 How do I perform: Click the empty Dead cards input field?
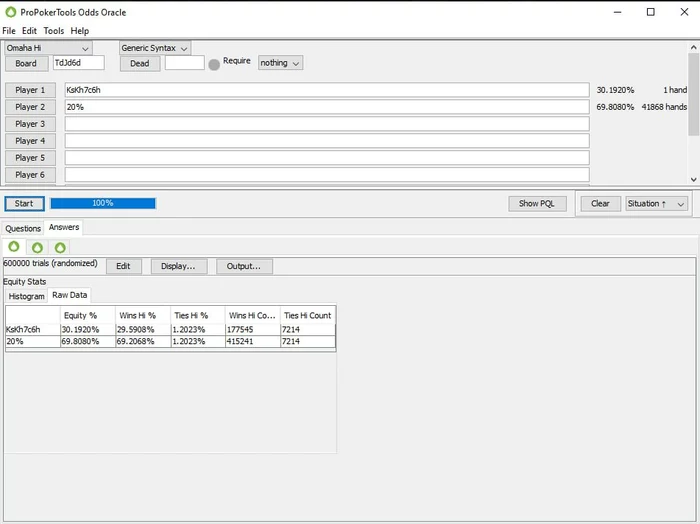point(184,63)
